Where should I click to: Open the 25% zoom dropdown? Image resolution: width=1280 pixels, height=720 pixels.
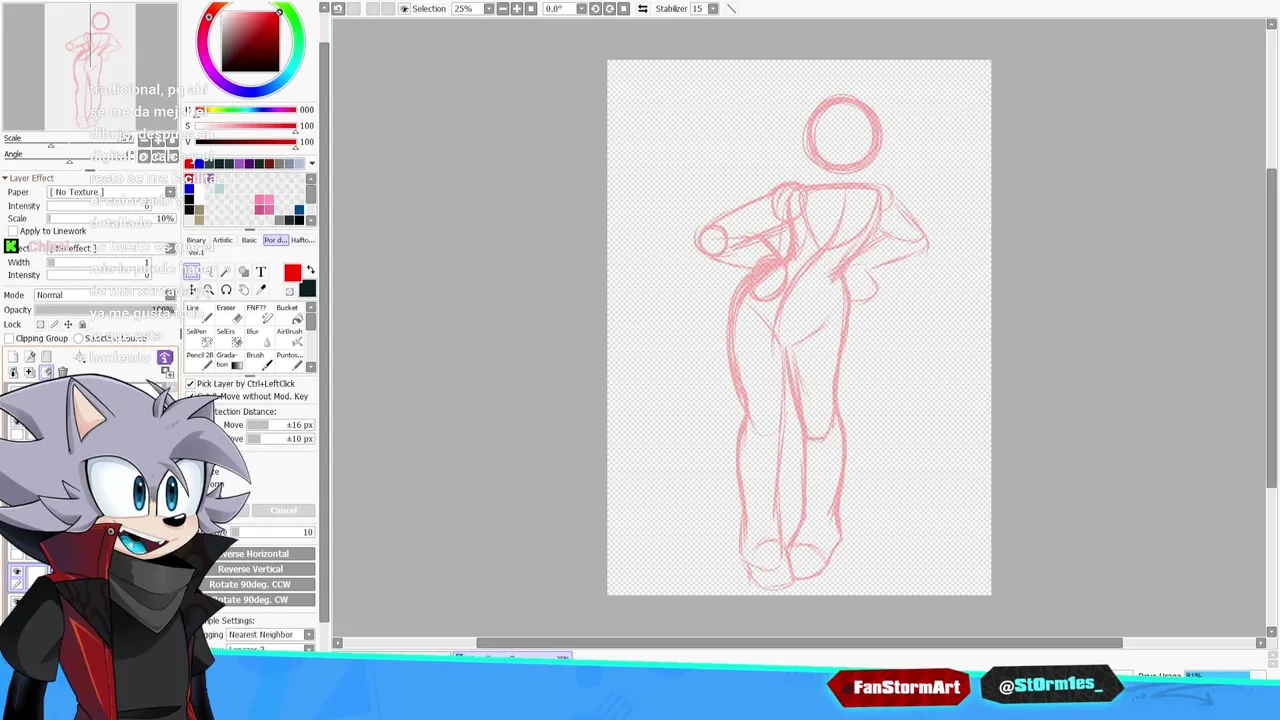coord(488,8)
